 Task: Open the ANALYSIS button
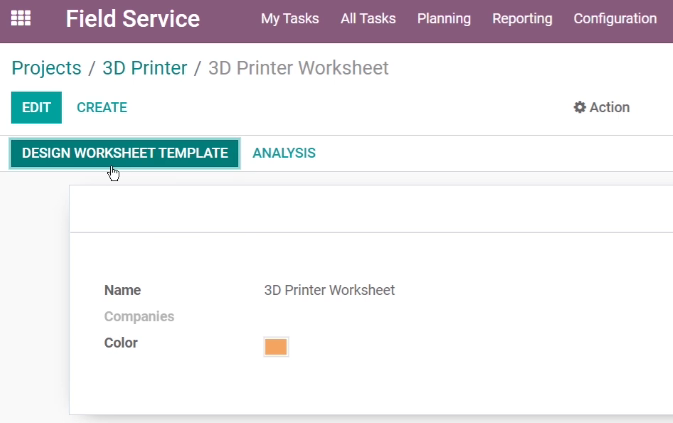coord(284,153)
